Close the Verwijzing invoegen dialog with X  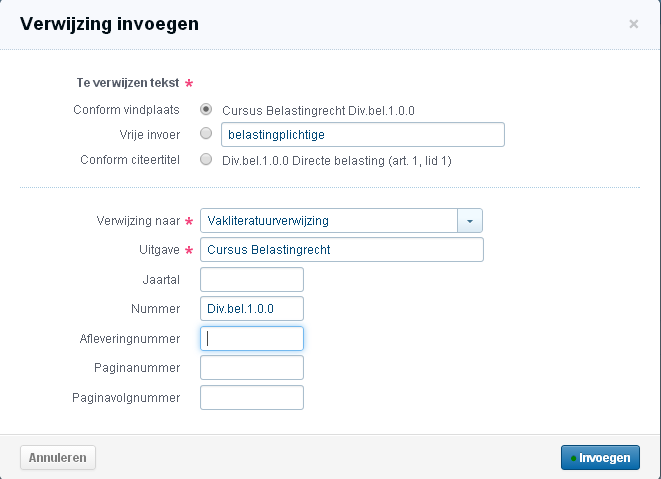(633, 24)
